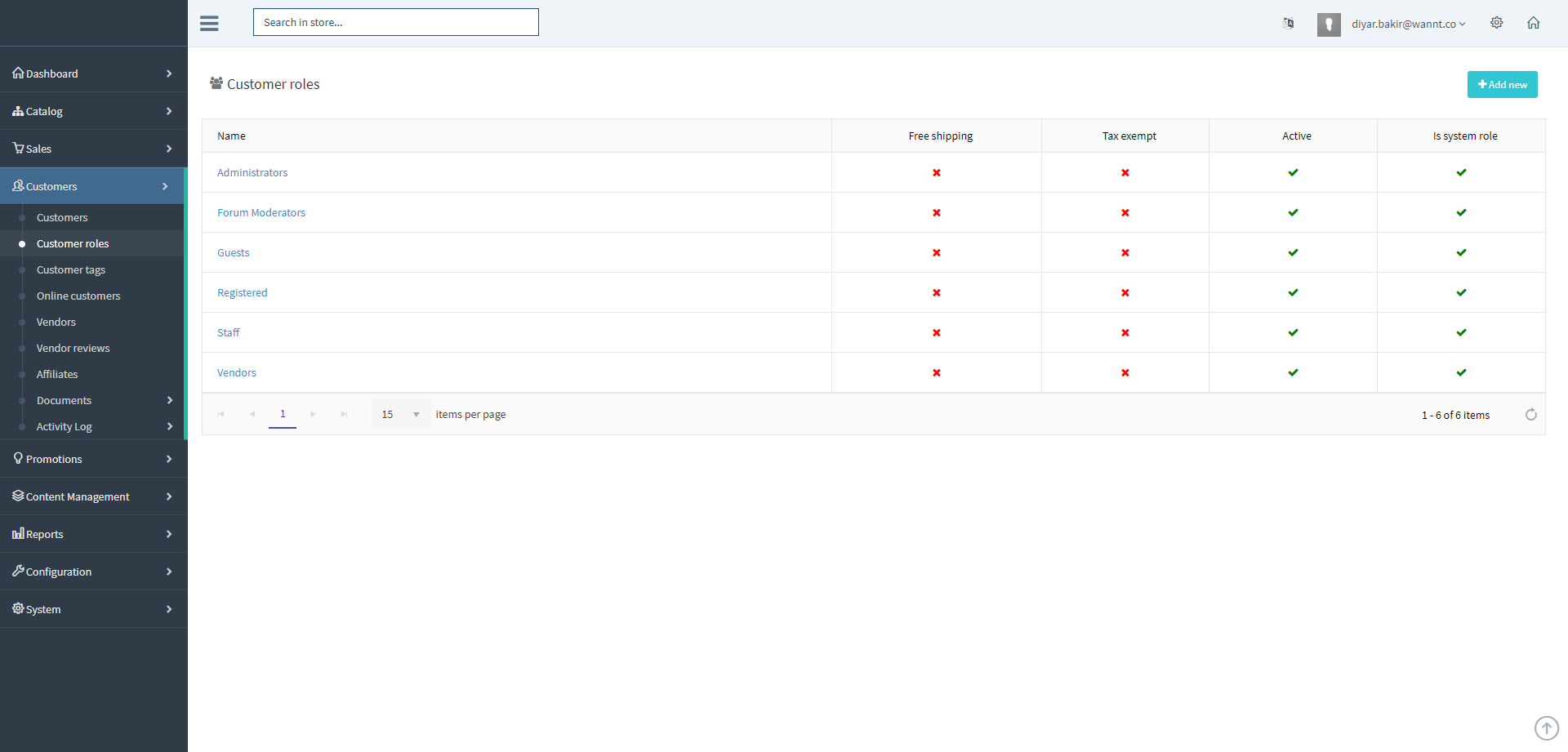Screen dimensions: 1568x752
Task: Open the diyar.bakir@wannt.co account dropdown
Action: click(1408, 24)
